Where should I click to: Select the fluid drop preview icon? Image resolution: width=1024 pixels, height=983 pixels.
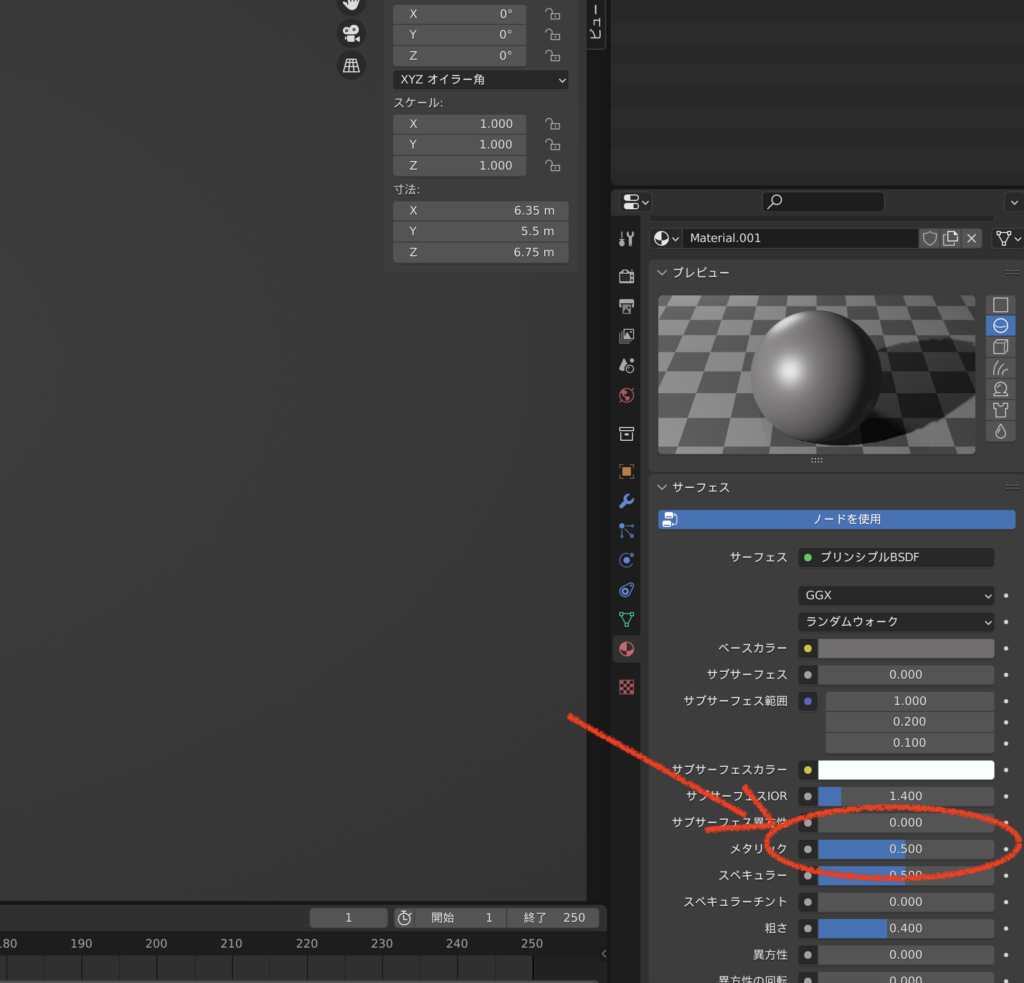(1000, 431)
